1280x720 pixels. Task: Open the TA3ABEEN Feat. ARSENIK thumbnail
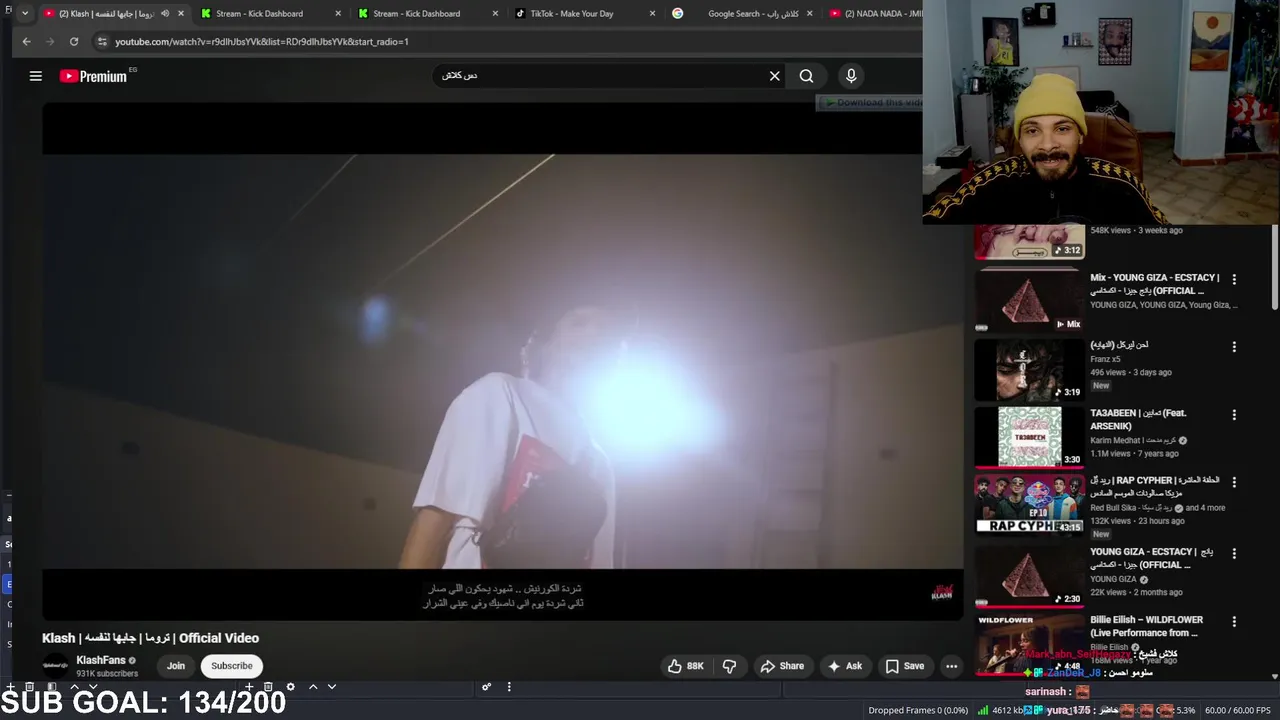(x=1029, y=438)
